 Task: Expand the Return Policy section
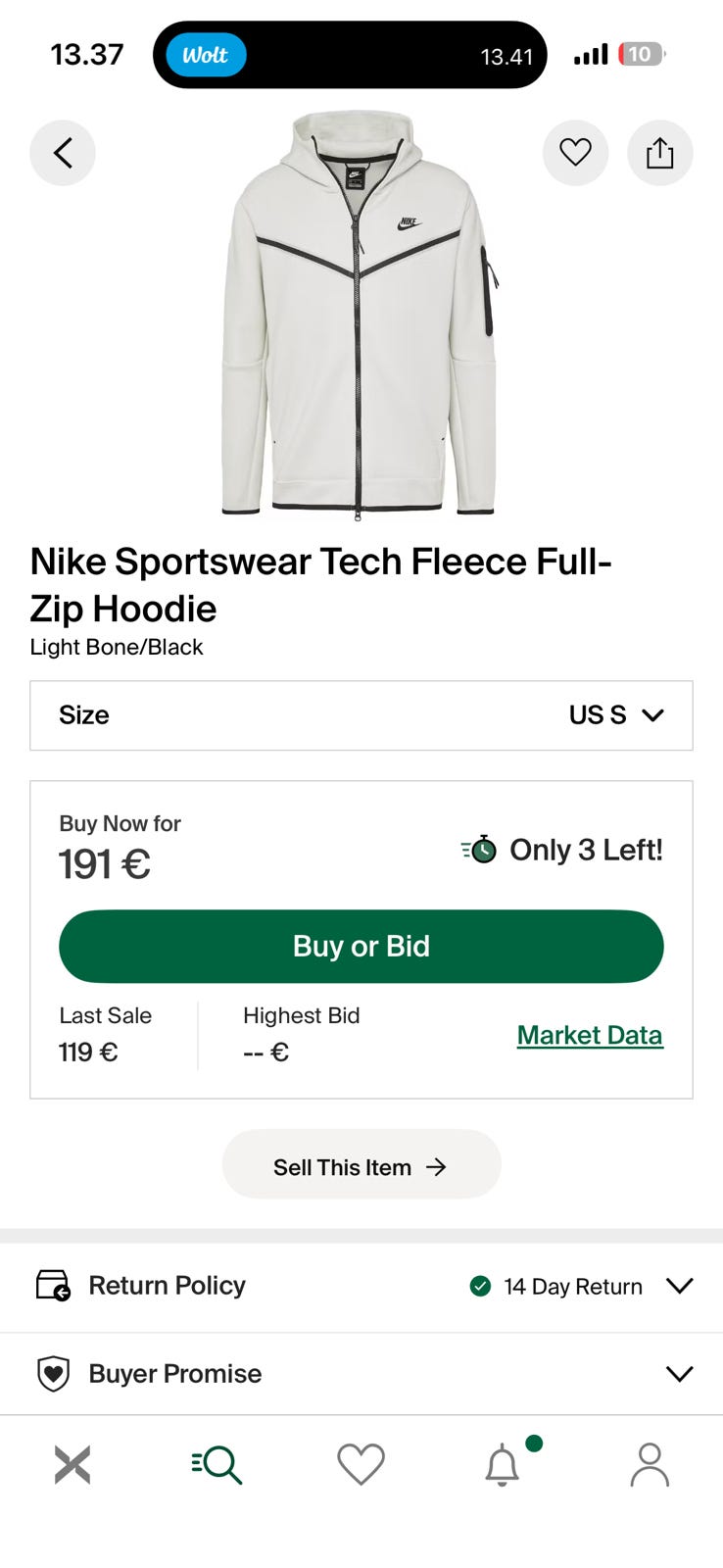pyautogui.click(x=679, y=1285)
